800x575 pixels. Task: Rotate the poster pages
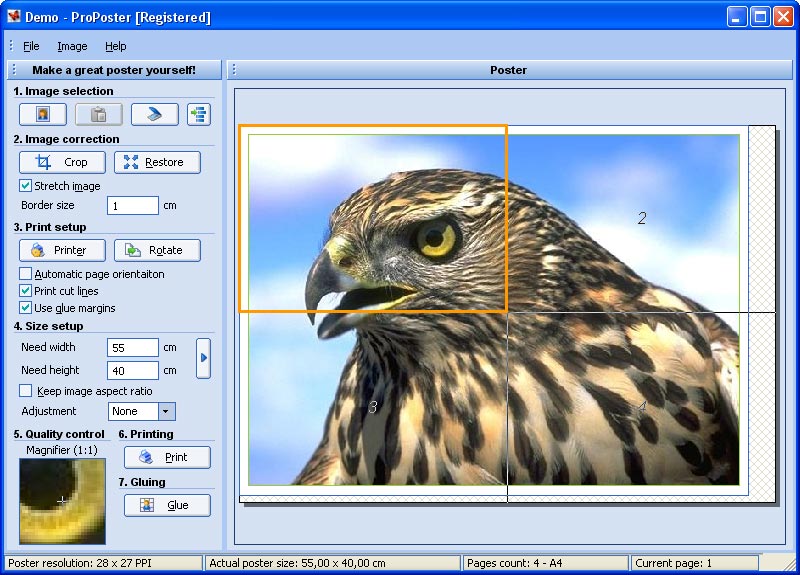click(156, 250)
